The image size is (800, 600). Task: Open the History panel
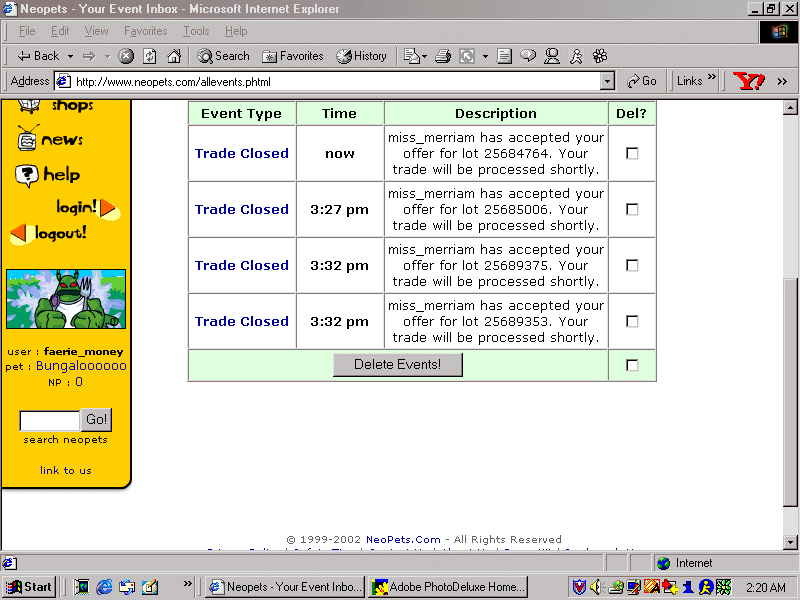pos(361,56)
